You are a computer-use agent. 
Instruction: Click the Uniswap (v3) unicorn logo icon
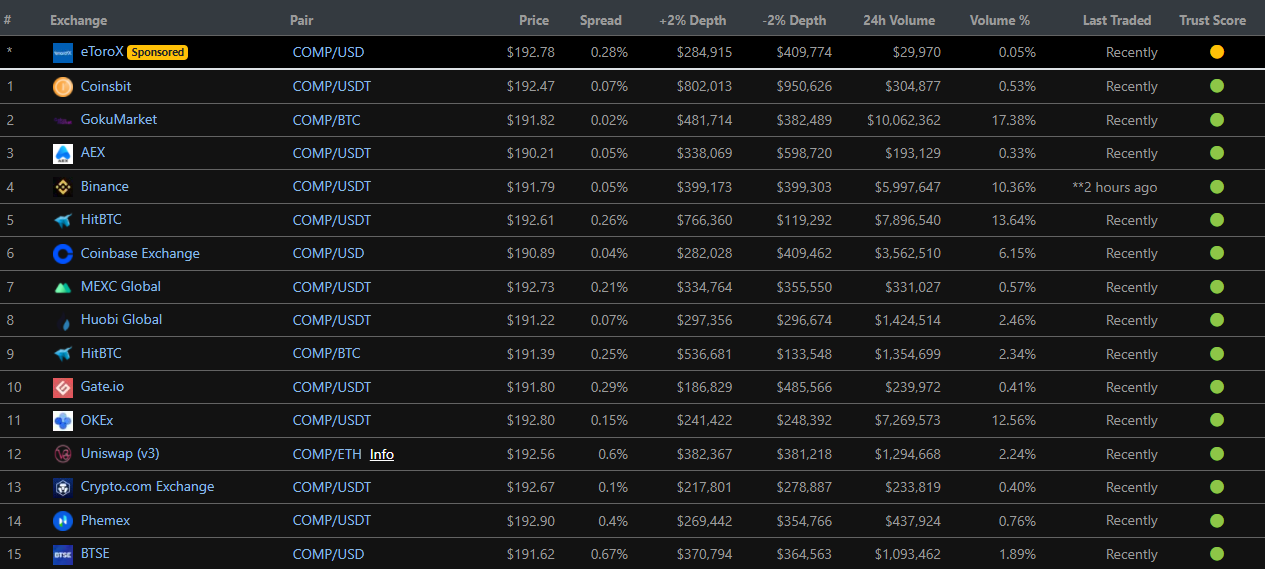point(63,454)
